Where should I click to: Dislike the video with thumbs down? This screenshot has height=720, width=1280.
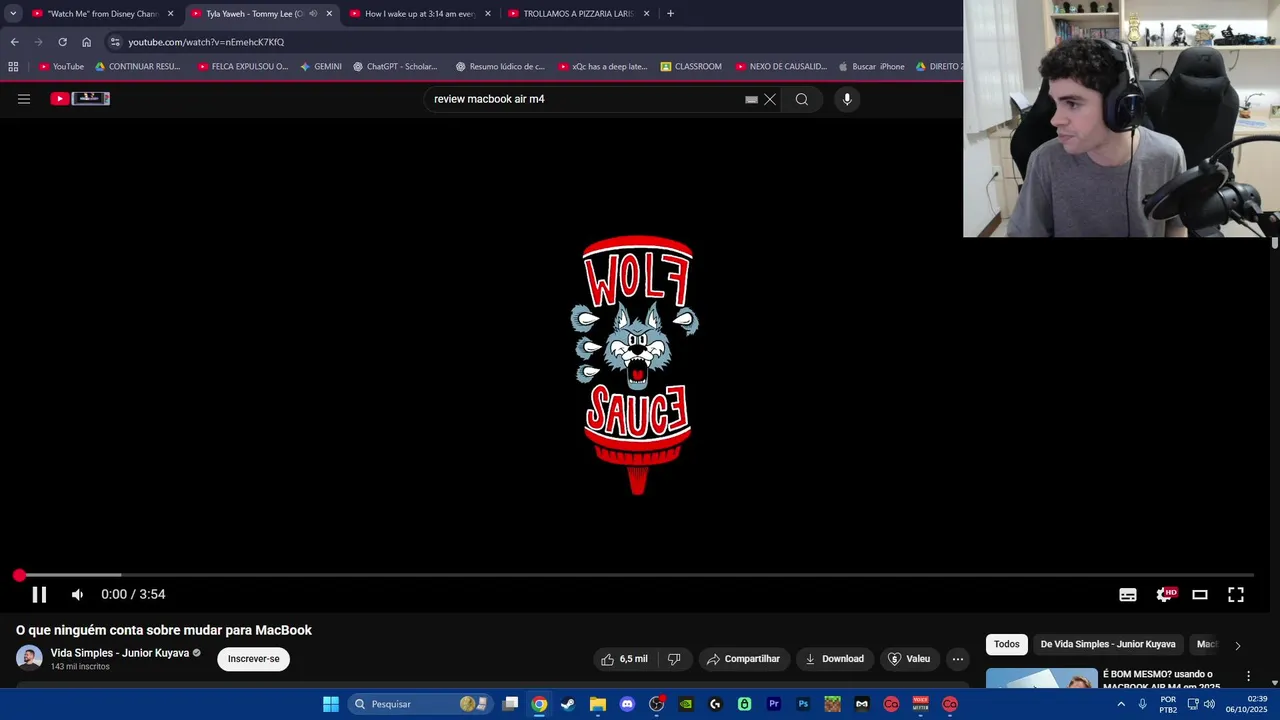[674, 659]
